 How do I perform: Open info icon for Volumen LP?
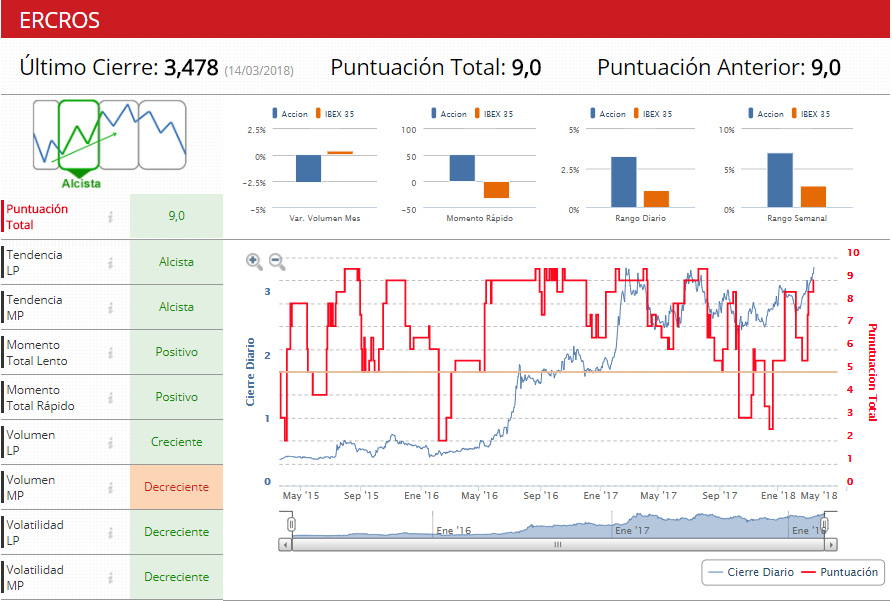coord(111,443)
